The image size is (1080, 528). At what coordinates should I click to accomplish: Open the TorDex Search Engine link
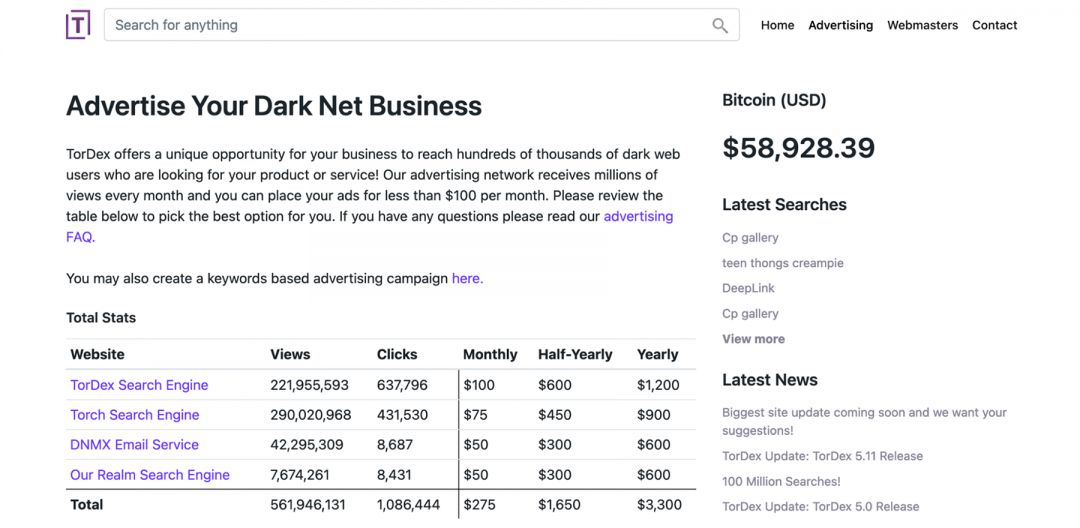pyautogui.click(x=139, y=385)
